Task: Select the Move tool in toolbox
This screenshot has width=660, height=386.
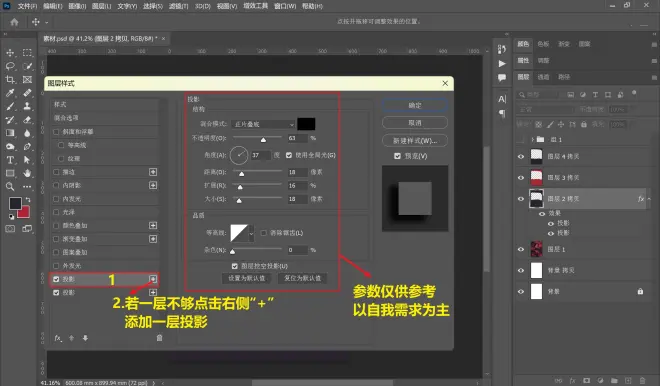Action: tap(10, 53)
